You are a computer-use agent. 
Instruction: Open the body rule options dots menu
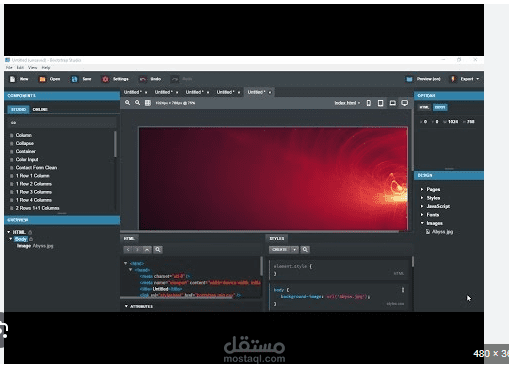(403, 290)
